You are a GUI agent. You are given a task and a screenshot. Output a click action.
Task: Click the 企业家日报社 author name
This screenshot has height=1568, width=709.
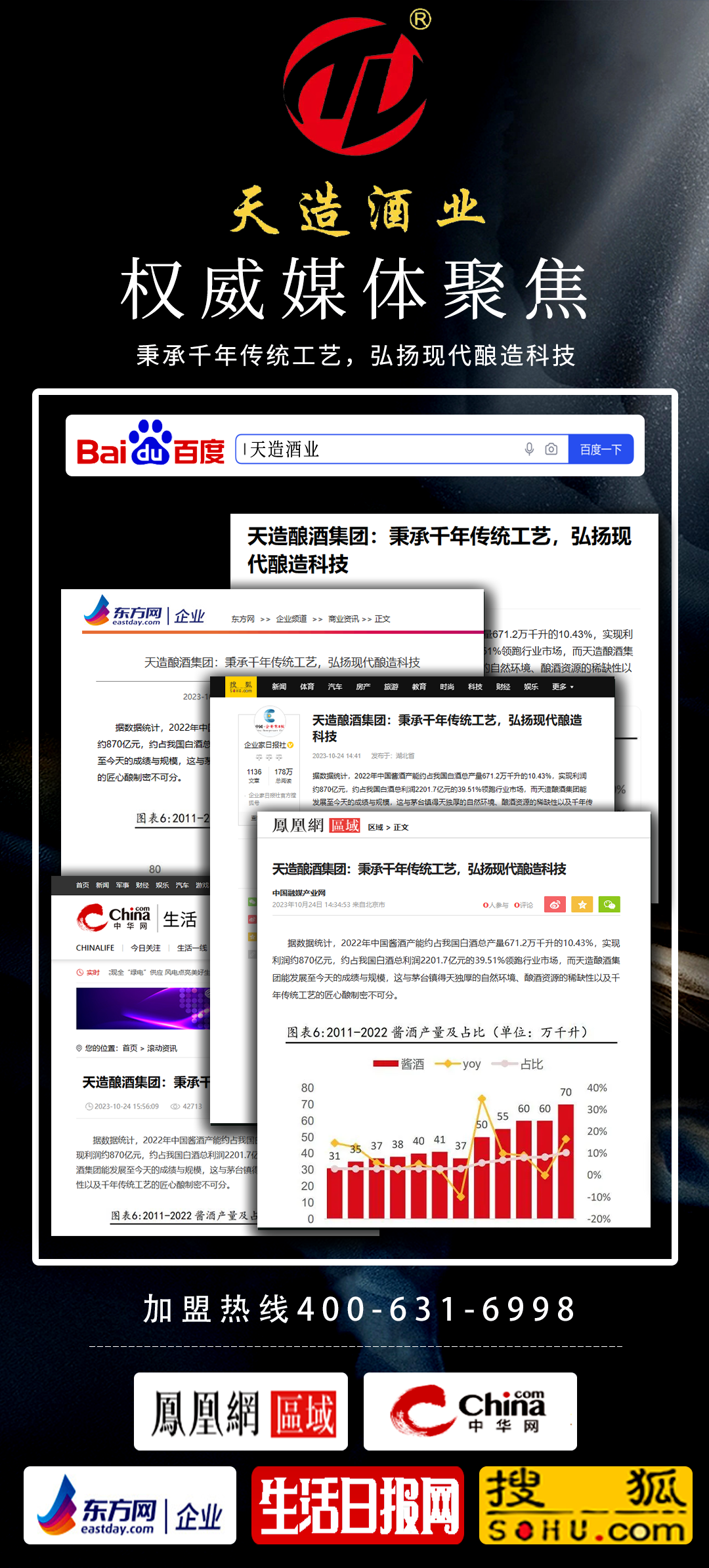coord(265,745)
